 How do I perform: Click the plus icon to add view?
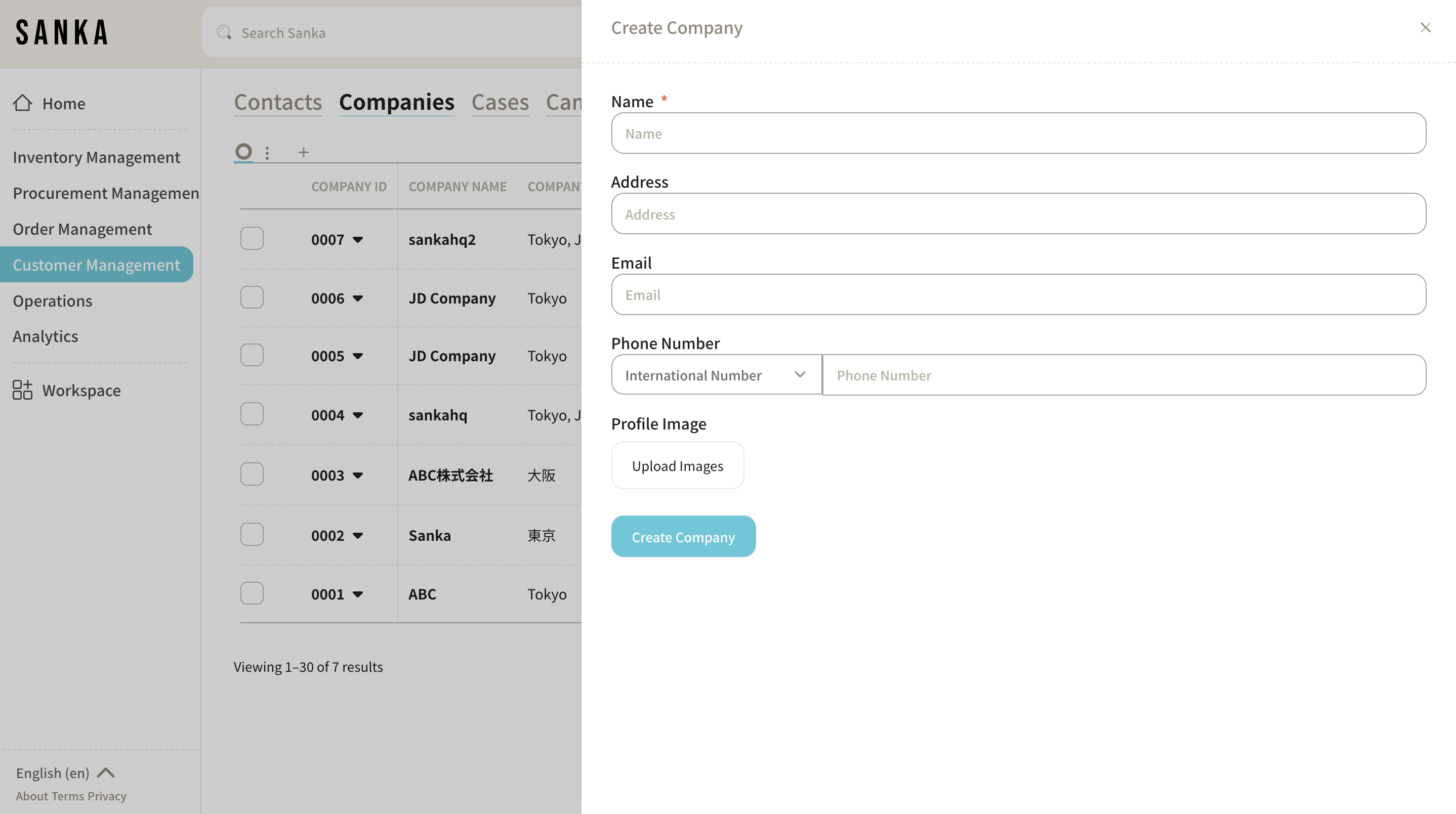click(304, 152)
